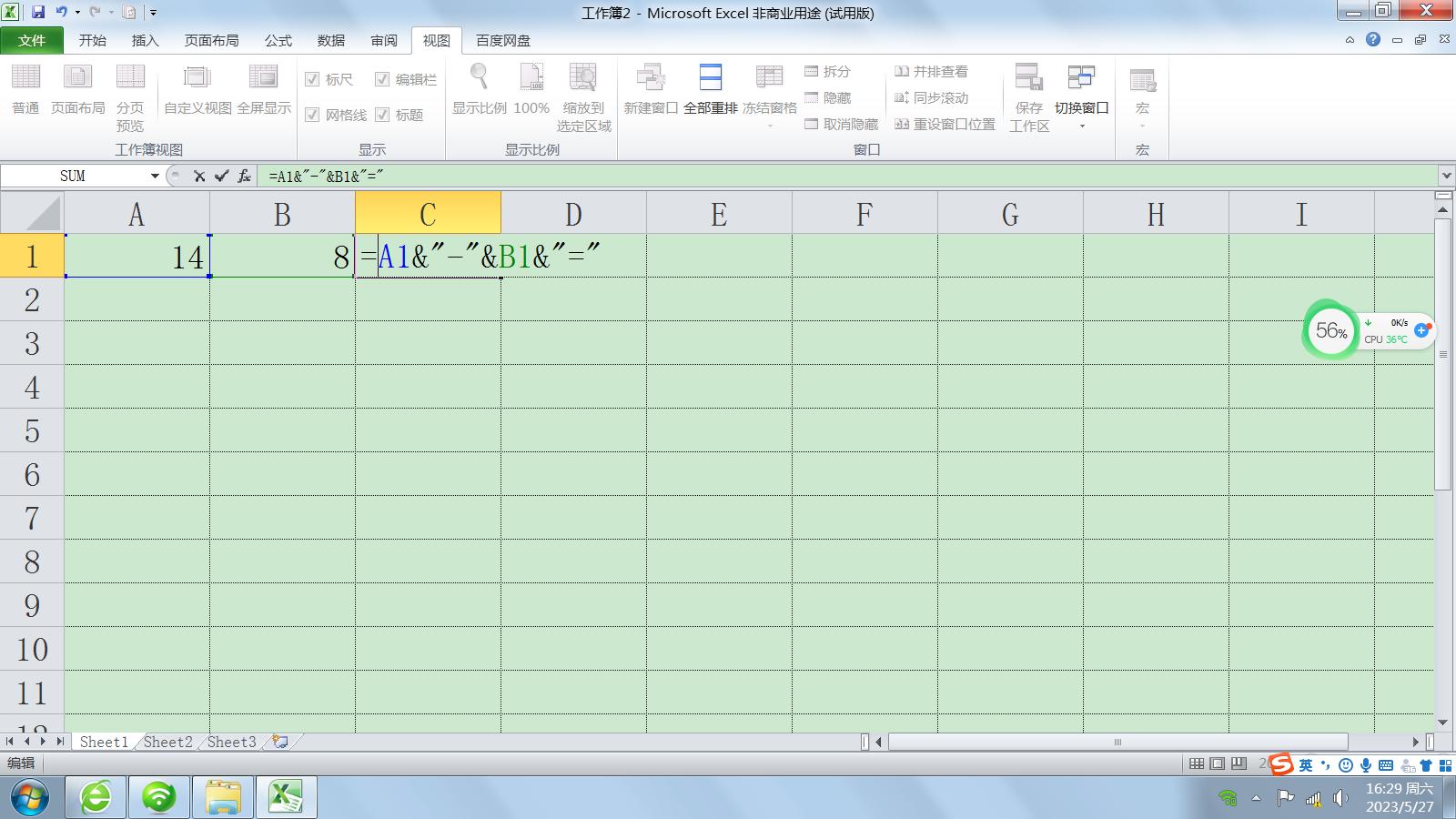
Task: Expand the Switch Windows (切换窗口) dropdown
Action: 1081,126
